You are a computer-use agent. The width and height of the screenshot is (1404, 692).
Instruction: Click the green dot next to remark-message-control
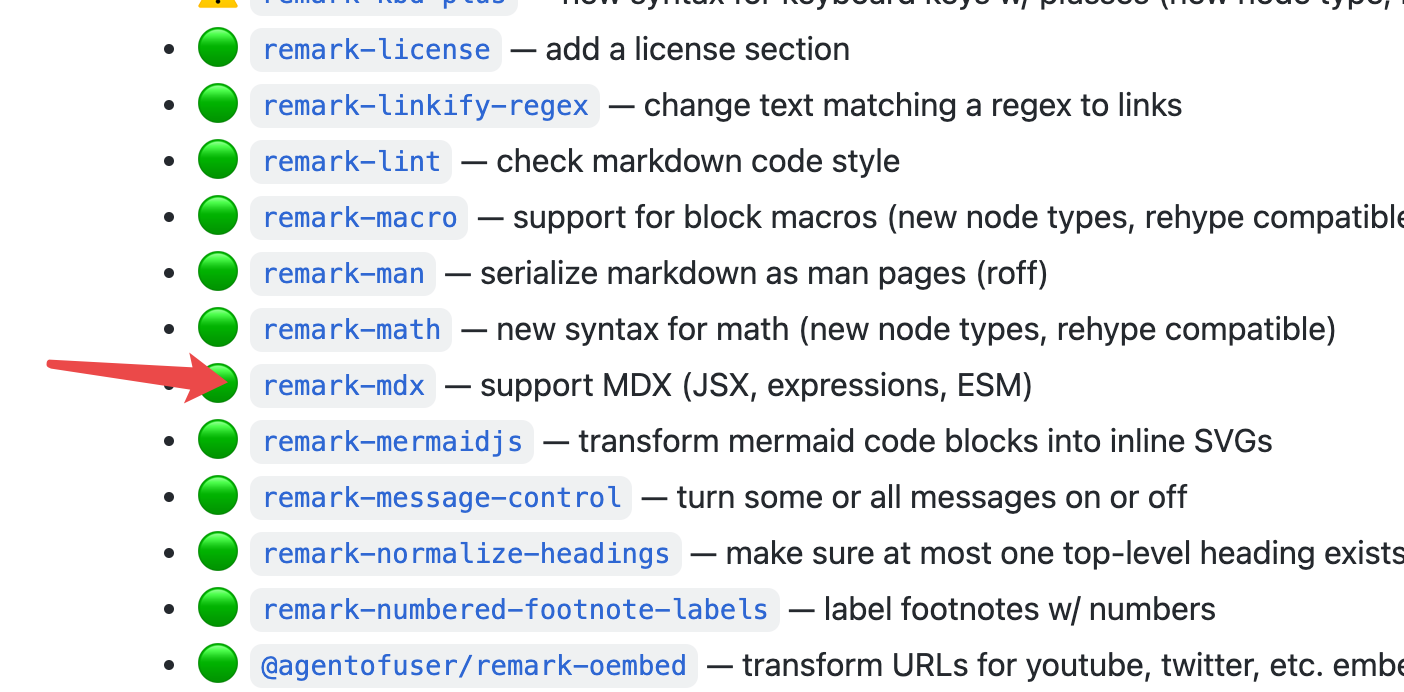pyautogui.click(x=217, y=495)
